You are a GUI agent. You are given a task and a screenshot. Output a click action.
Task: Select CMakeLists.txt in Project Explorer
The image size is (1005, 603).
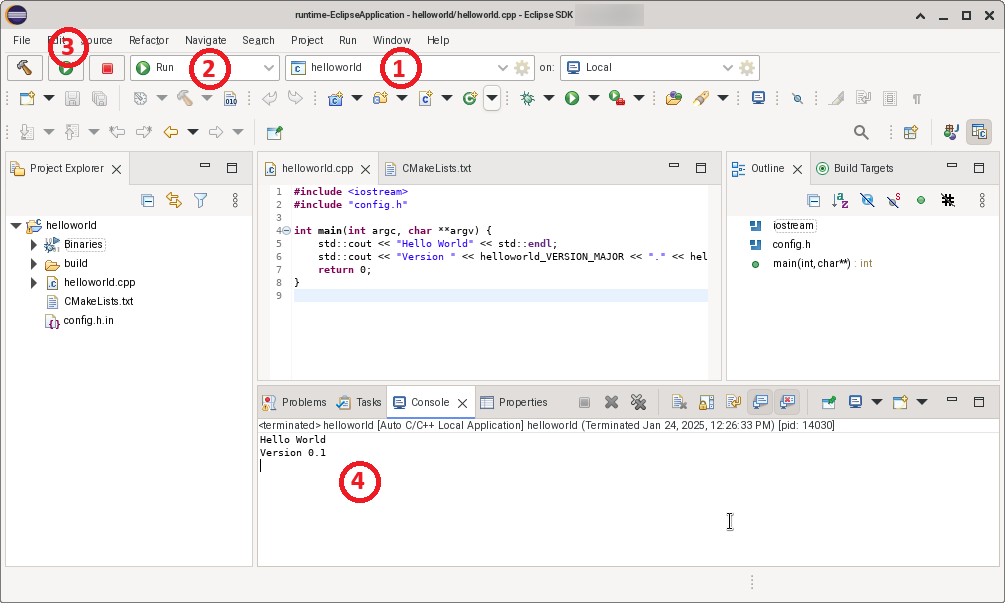[x=99, y=301]
